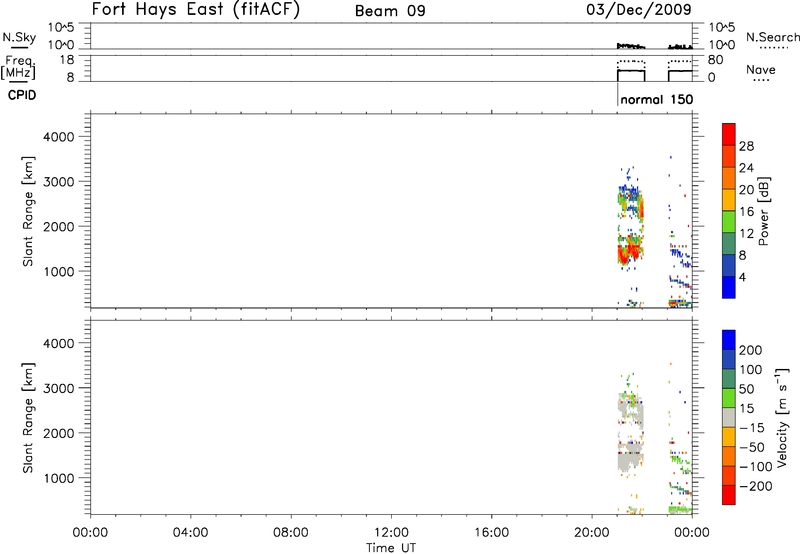This screenshot has width=800, height=554.
Task: Click 'Slant Range [km]' label of velocity panel
Action: click(28, 418)
